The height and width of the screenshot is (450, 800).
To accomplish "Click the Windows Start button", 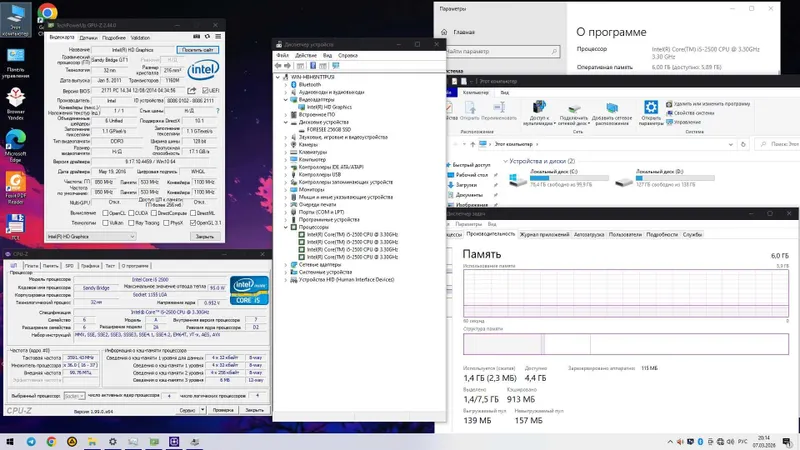I will tap(10, 442).
